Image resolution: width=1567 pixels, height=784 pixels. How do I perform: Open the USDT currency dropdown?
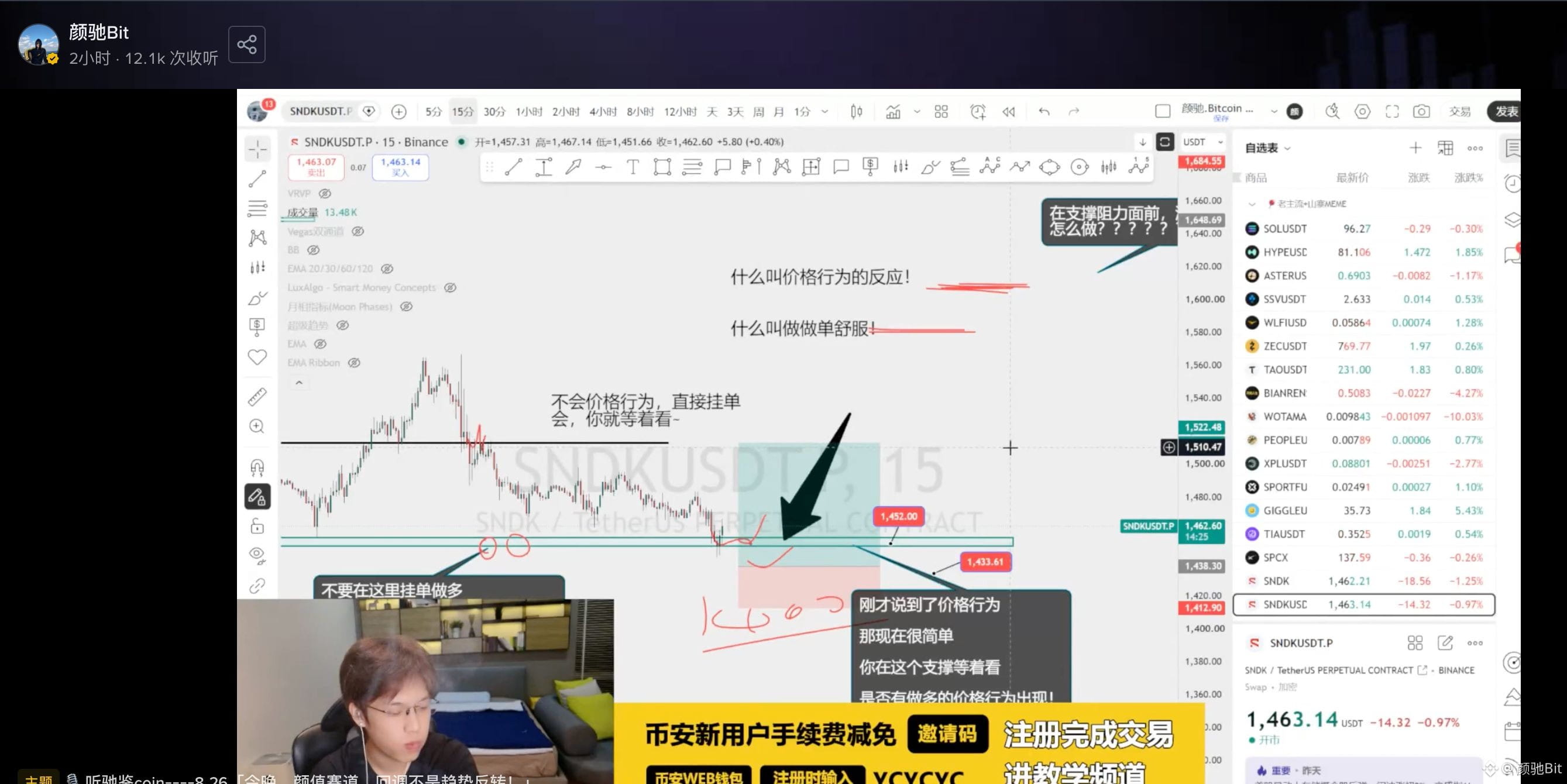coord(1202,142)
